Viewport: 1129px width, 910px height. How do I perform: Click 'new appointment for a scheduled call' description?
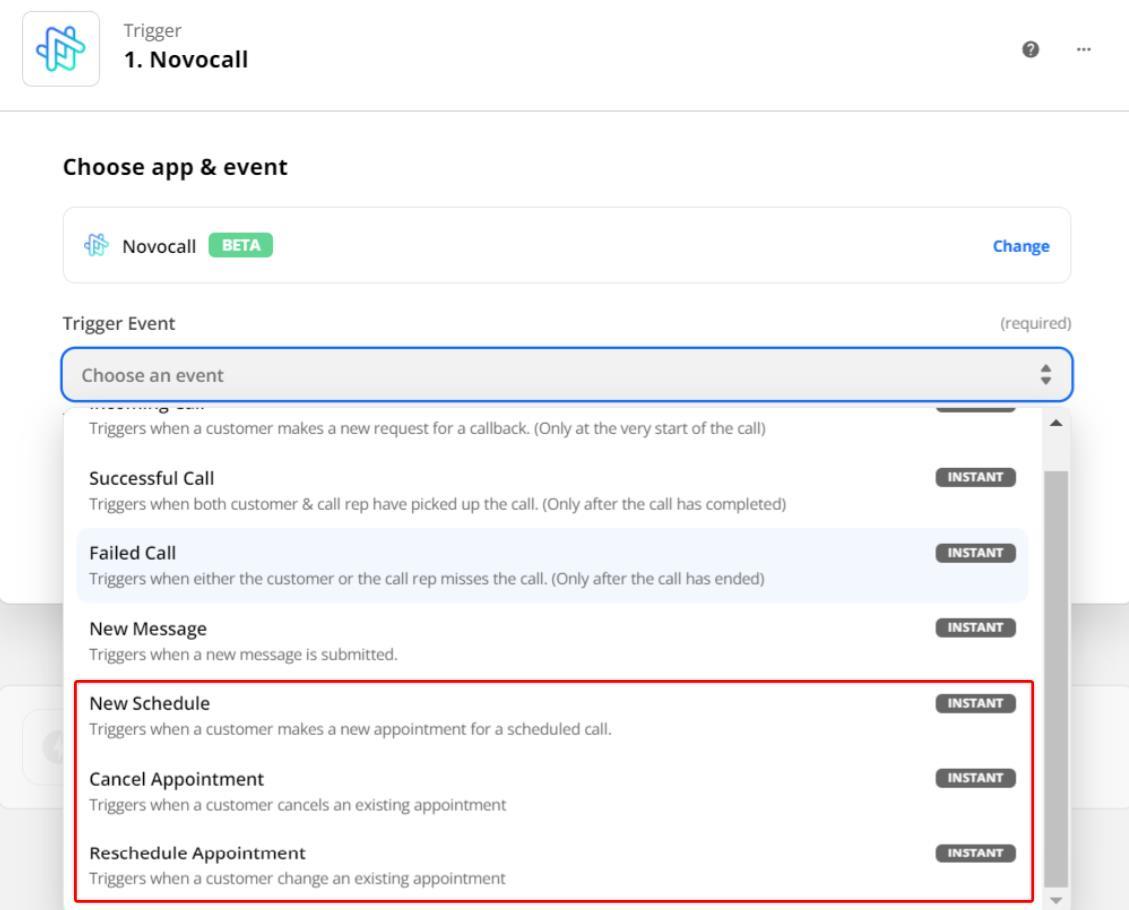[351, 729]
